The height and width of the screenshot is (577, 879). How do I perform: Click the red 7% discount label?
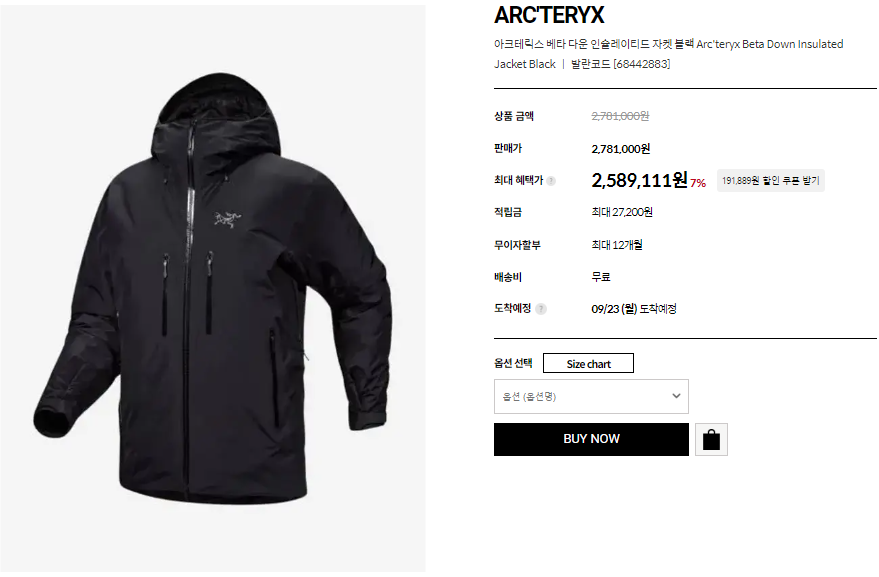[x=697, y=183]
